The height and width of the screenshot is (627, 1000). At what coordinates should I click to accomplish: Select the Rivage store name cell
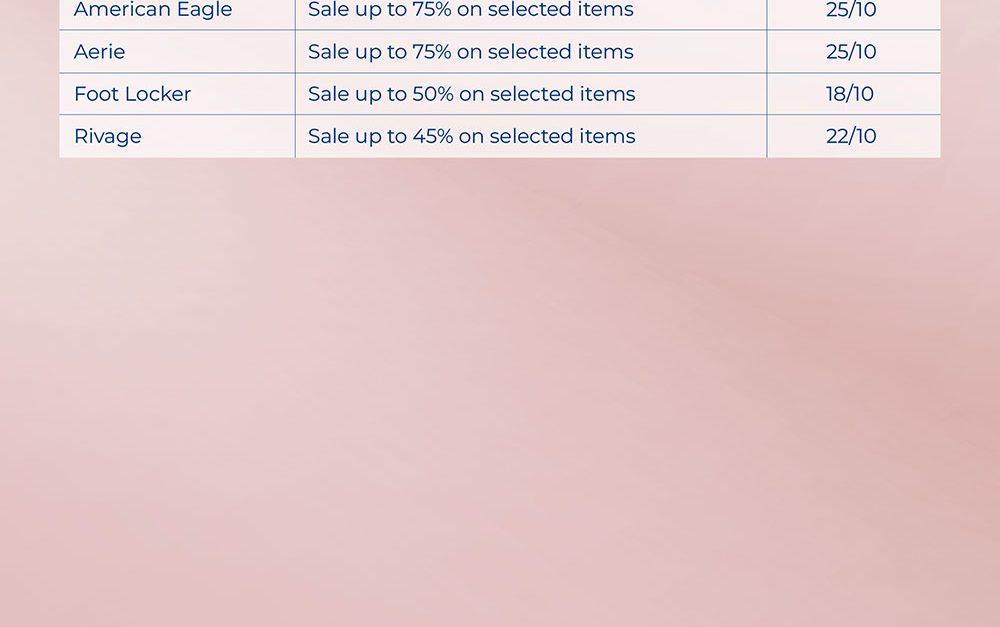pos(108,136)
